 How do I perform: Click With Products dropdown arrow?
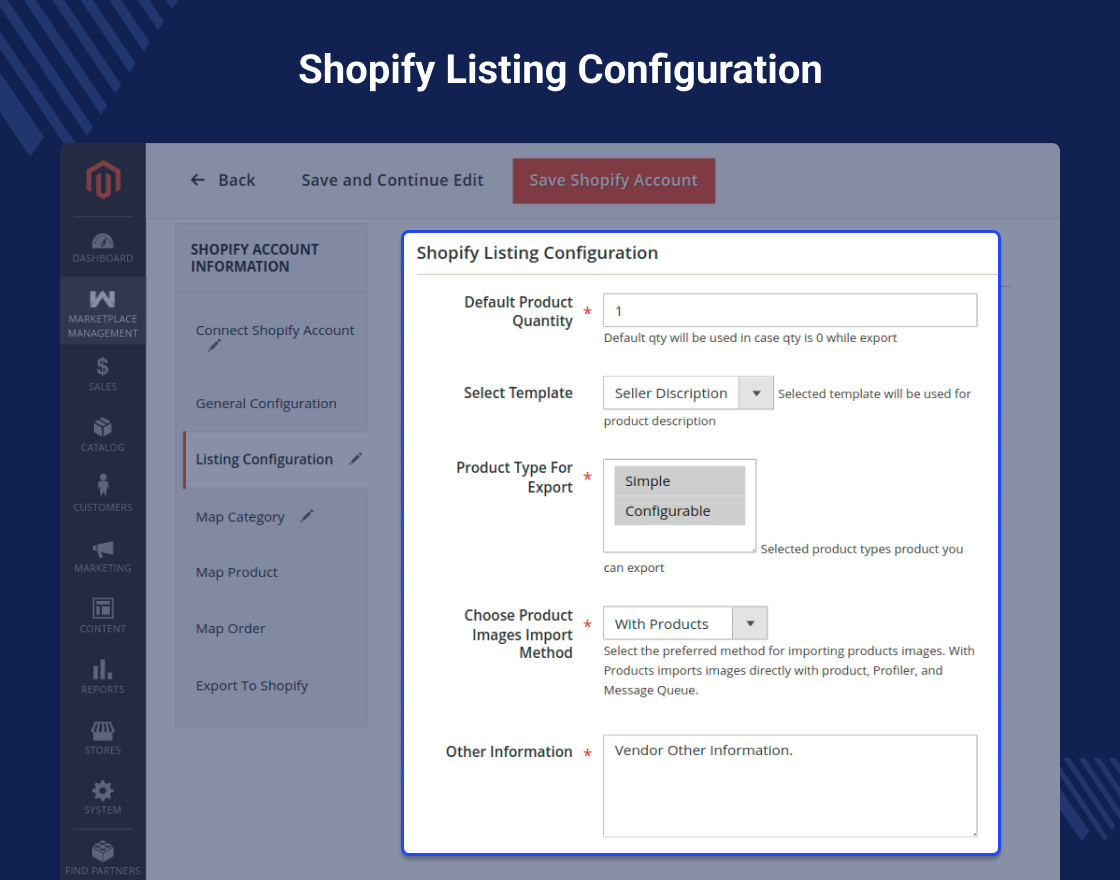(750, 623)
